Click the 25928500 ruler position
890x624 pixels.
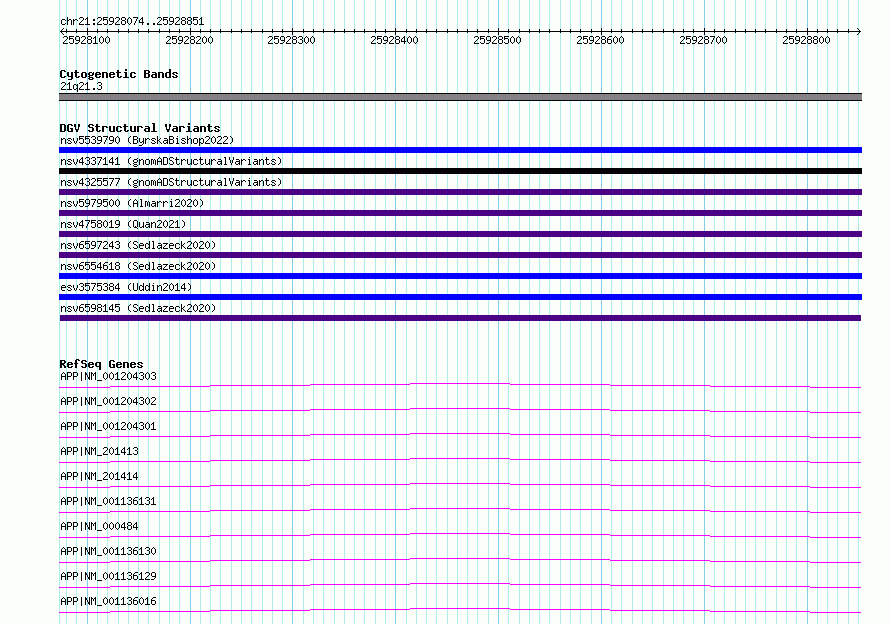497,40
